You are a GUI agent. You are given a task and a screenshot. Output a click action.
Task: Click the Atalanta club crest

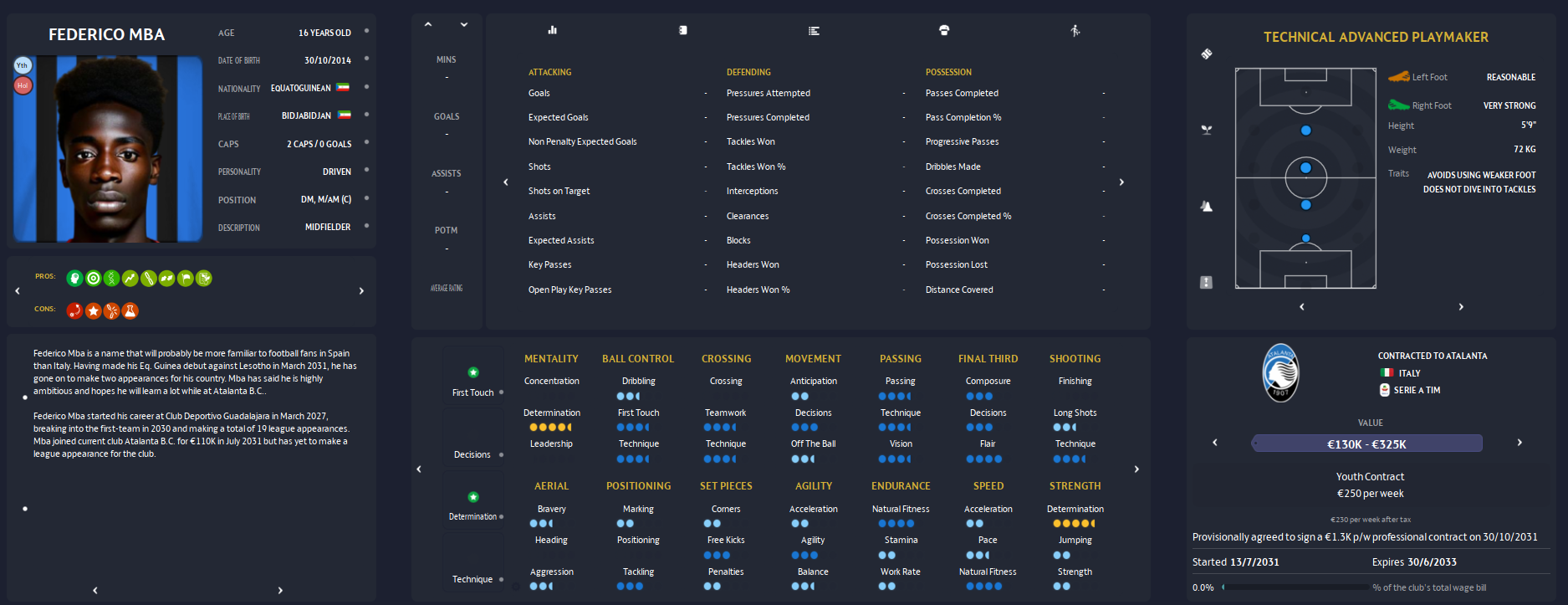(1280, 373)
